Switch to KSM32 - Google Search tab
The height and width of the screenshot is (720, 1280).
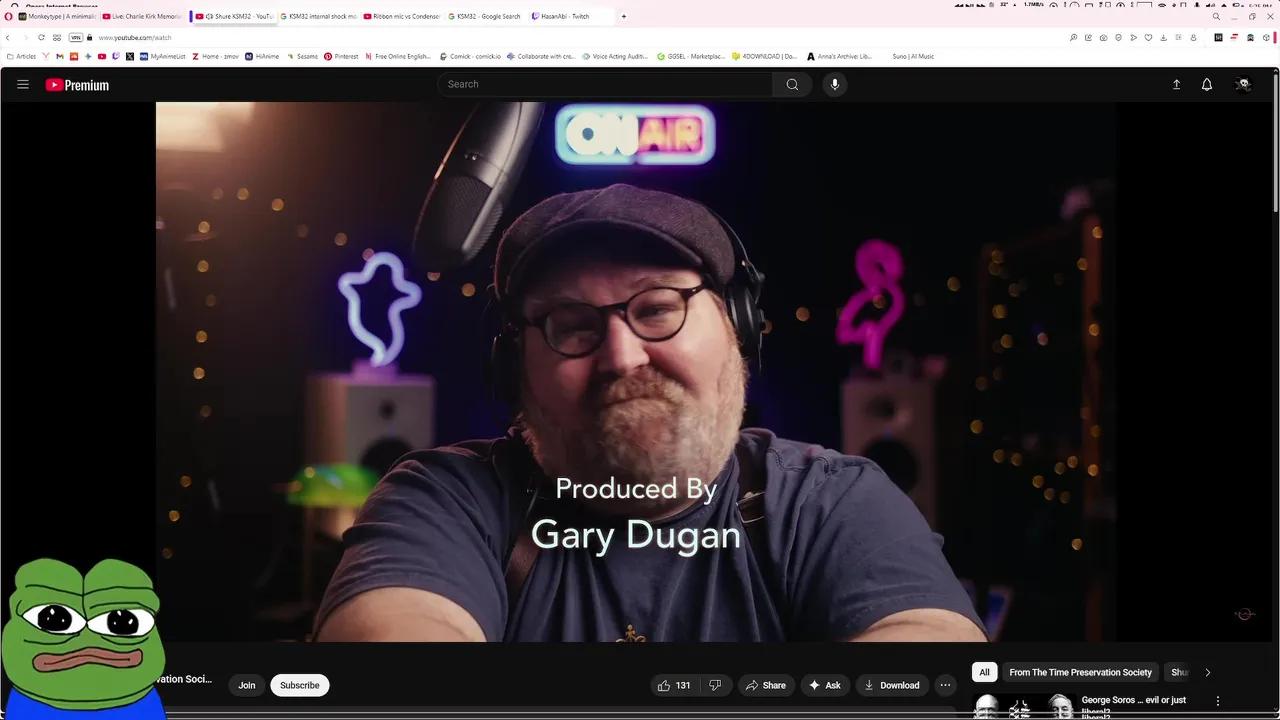(x=484, y=16)
